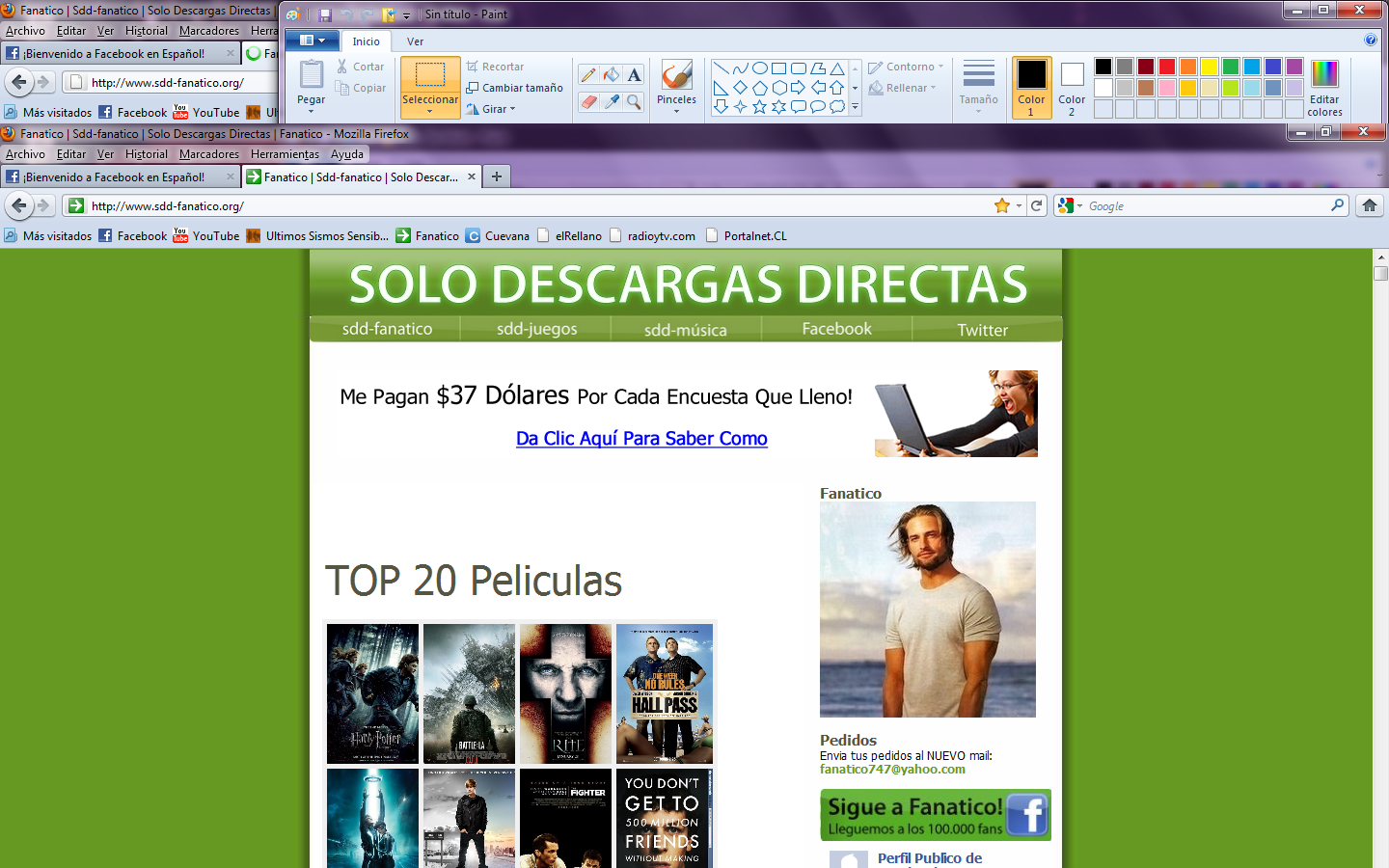The height and width of the screenshot is (868, 1389).
Task: Click the Pinceles brush icon in Paint
Action: (x=676, y=75)
